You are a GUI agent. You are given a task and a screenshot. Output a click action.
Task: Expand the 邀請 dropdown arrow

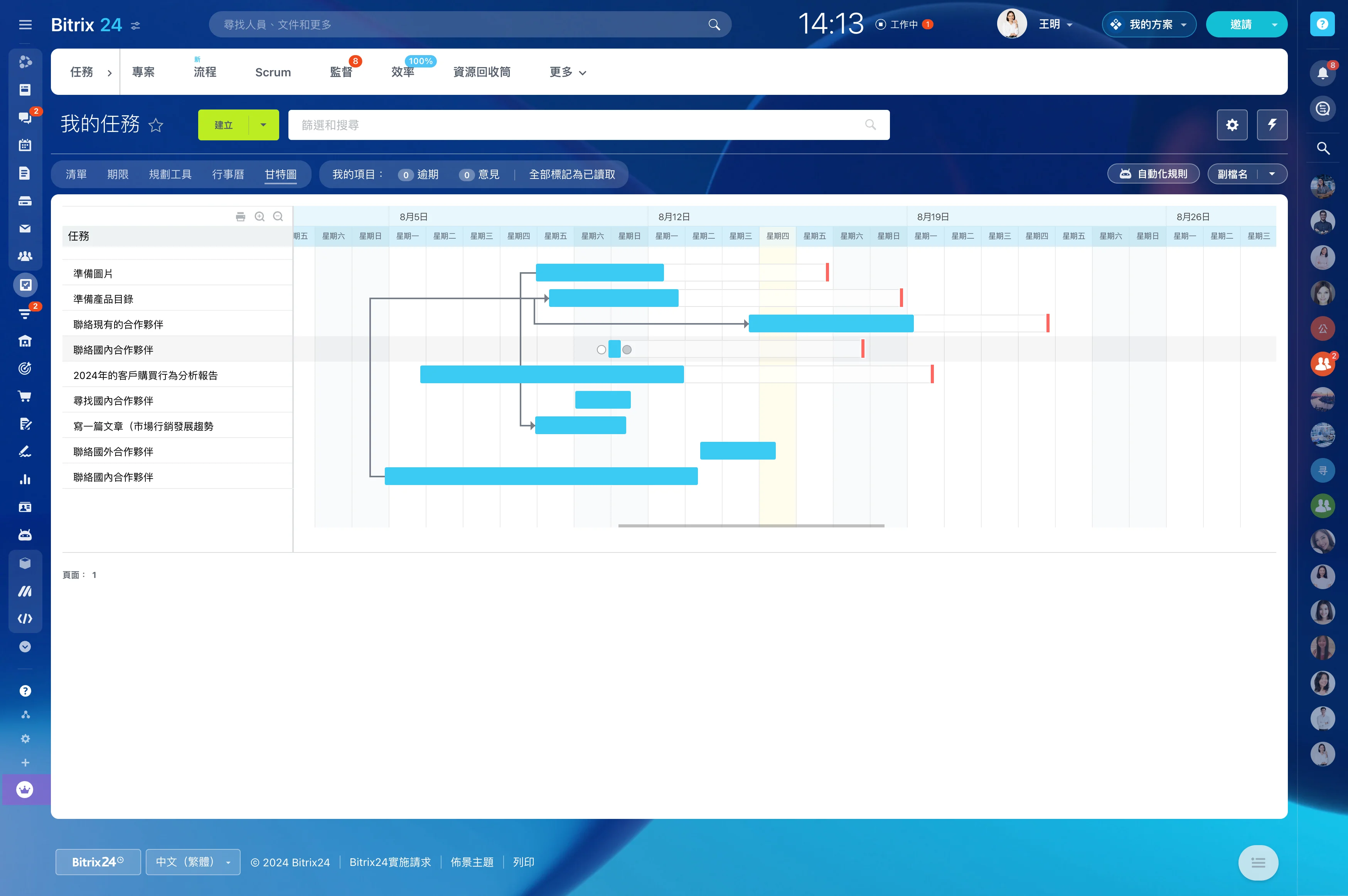pyautogui.click(x=1274, y=25)
